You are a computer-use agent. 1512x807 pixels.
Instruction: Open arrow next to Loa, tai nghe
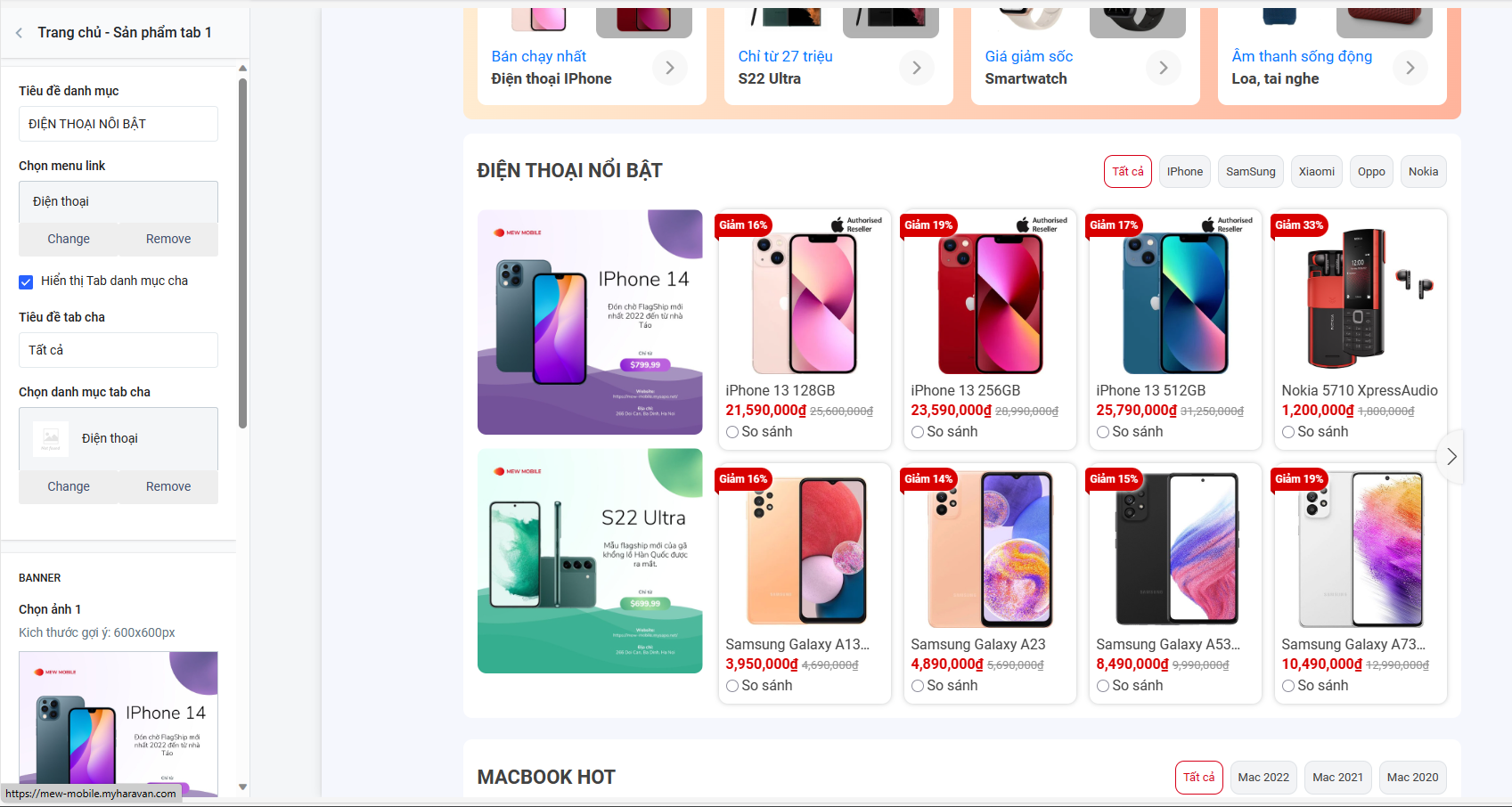pyautogui.click(x=1410, y=68)
